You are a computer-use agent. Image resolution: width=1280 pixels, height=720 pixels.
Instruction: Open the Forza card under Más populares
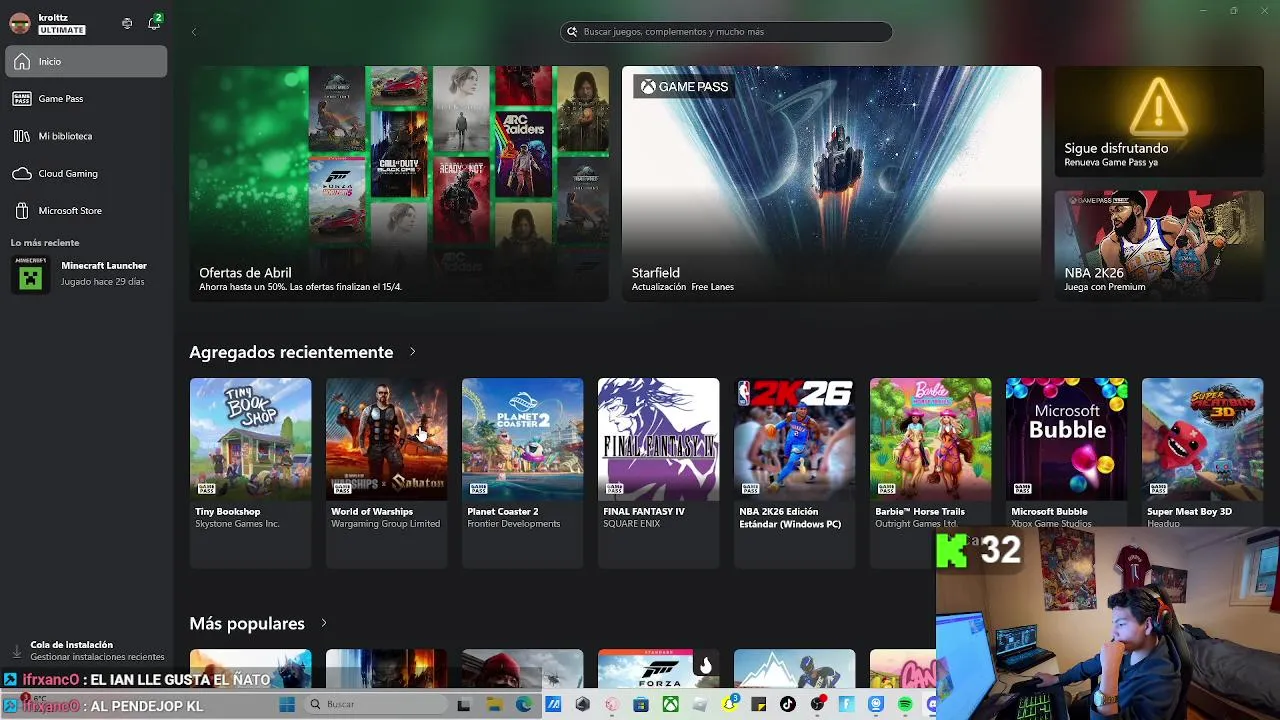point(658,669)
